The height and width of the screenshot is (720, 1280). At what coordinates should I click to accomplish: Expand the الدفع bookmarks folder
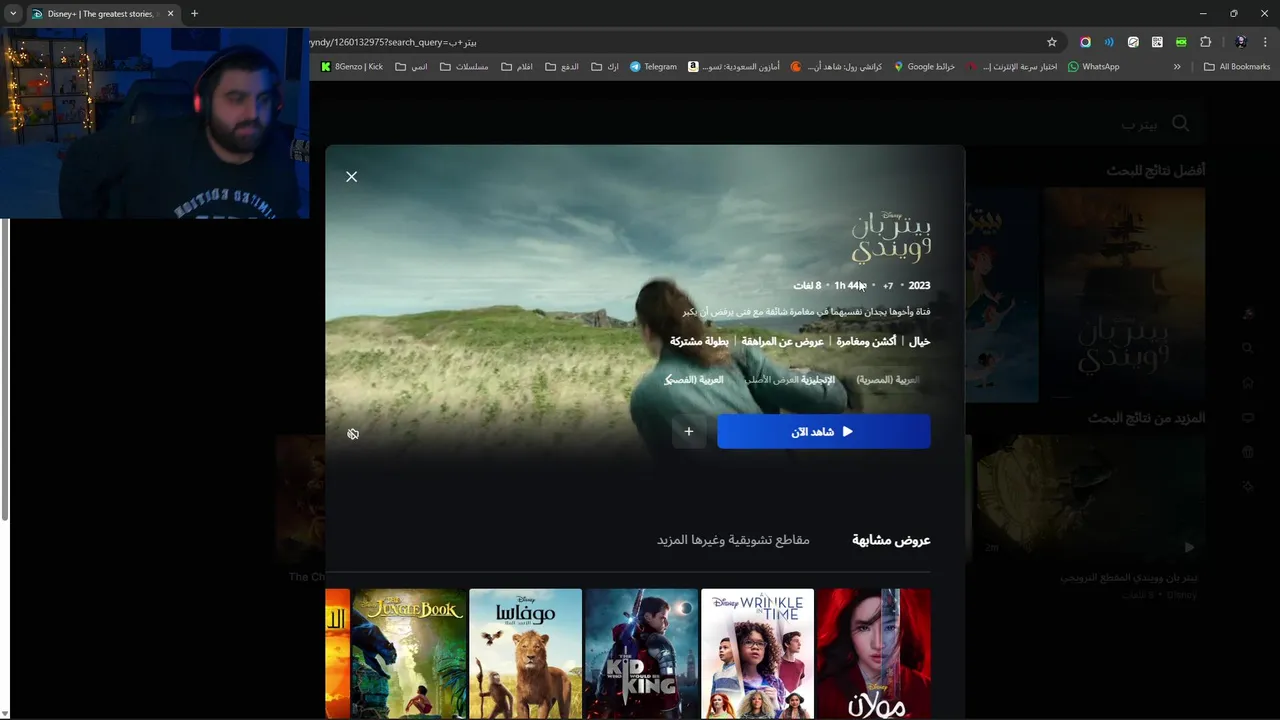pos(562,67)
